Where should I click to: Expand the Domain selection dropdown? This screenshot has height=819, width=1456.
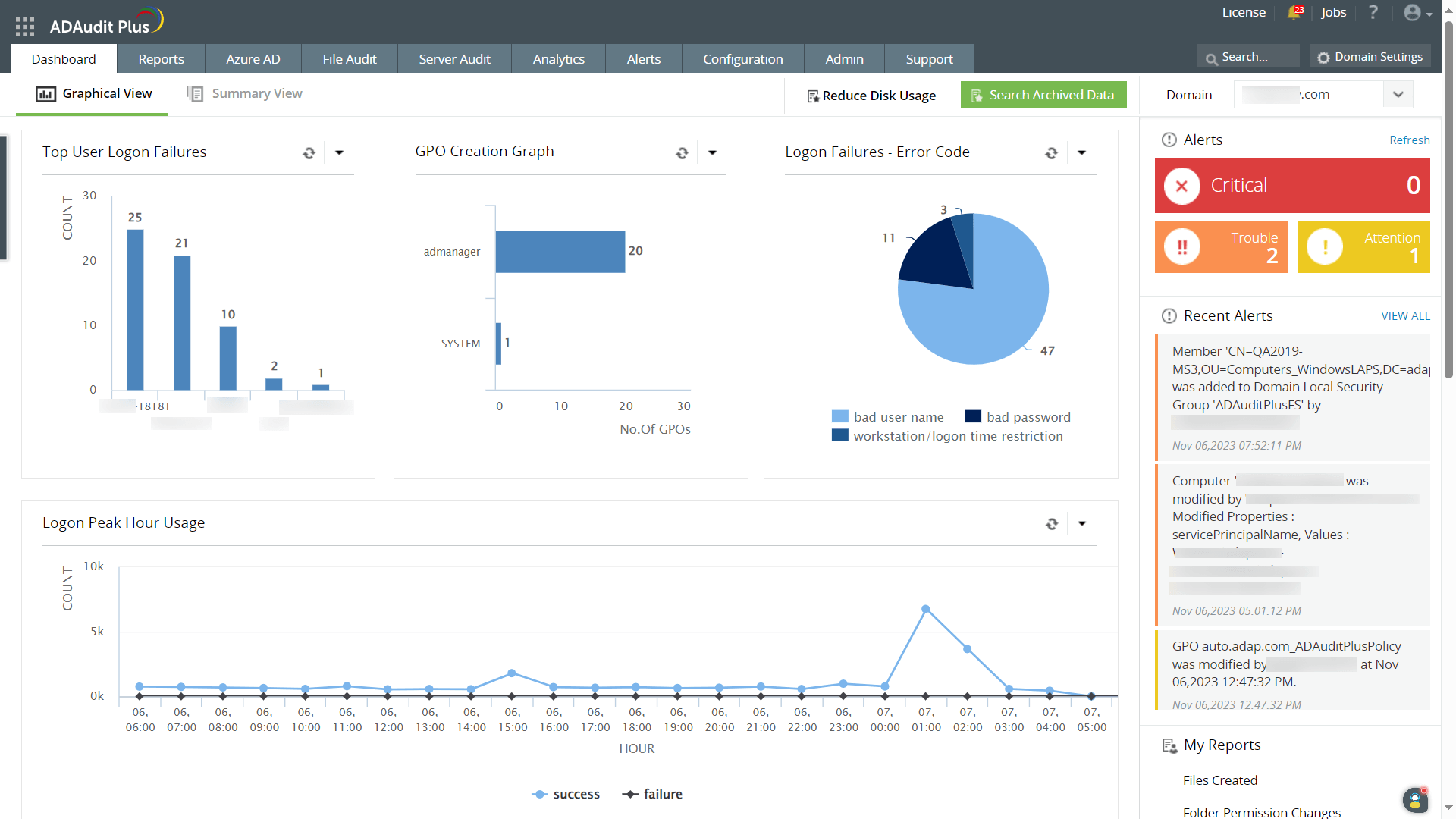[1398, 95]
